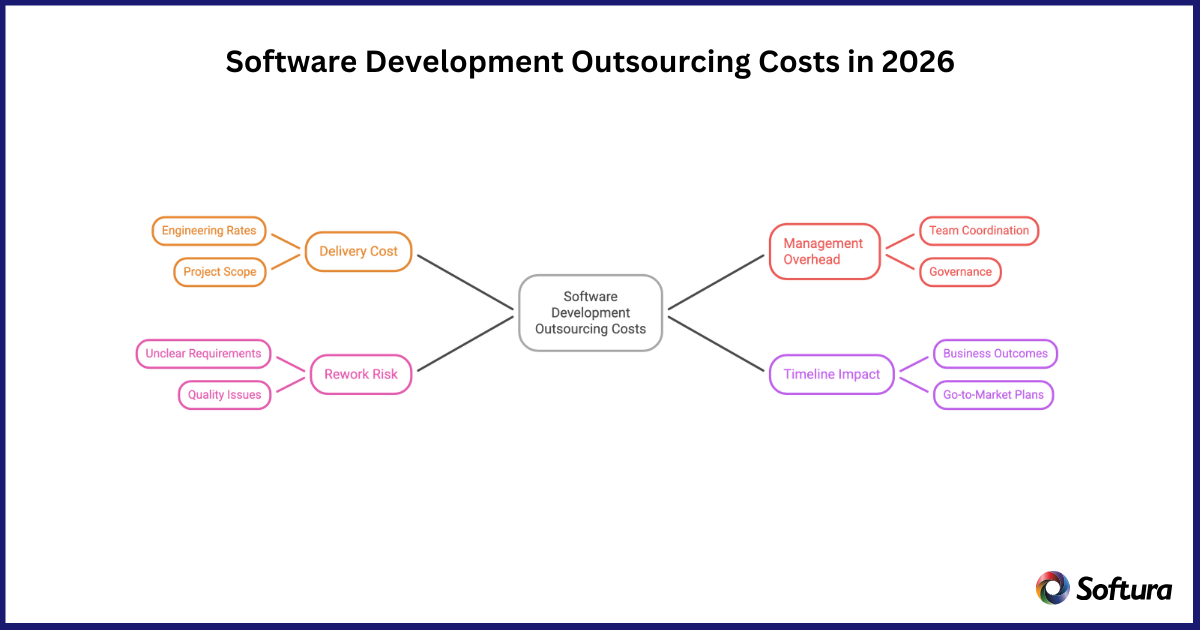Select the Delivery Cost node
Screen dimensions: 1200x630
coord(358,251)
